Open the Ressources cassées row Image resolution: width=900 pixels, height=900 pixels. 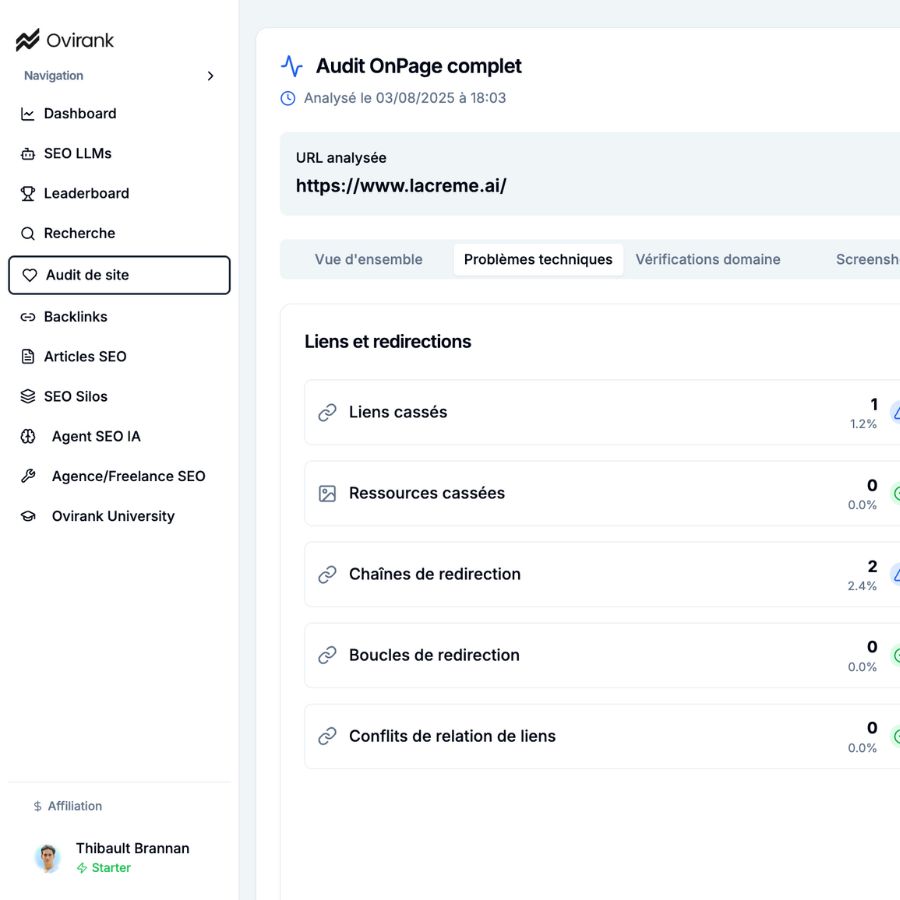point(602,494)
